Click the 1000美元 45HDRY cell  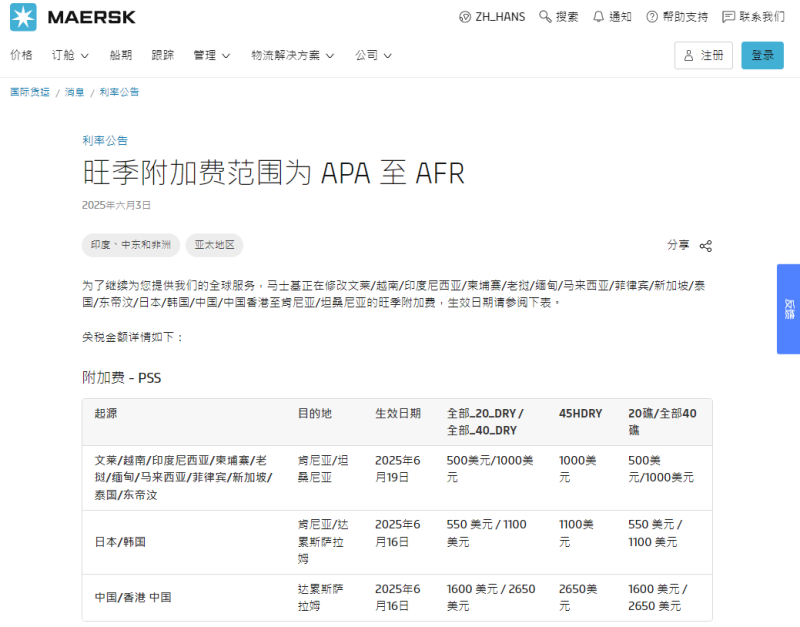coord(578,469)
